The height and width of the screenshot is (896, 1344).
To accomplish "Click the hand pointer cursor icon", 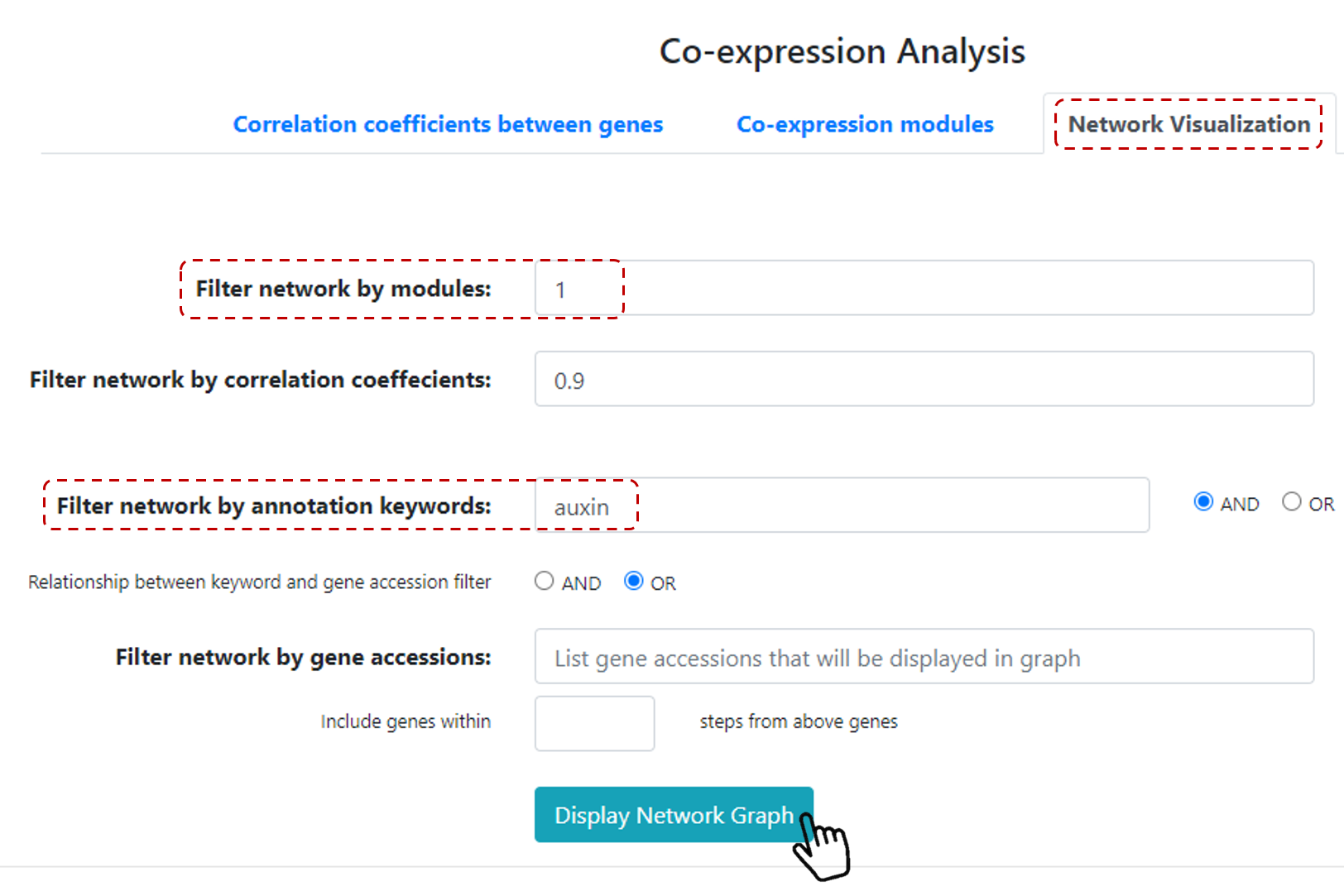I will 823,847.
